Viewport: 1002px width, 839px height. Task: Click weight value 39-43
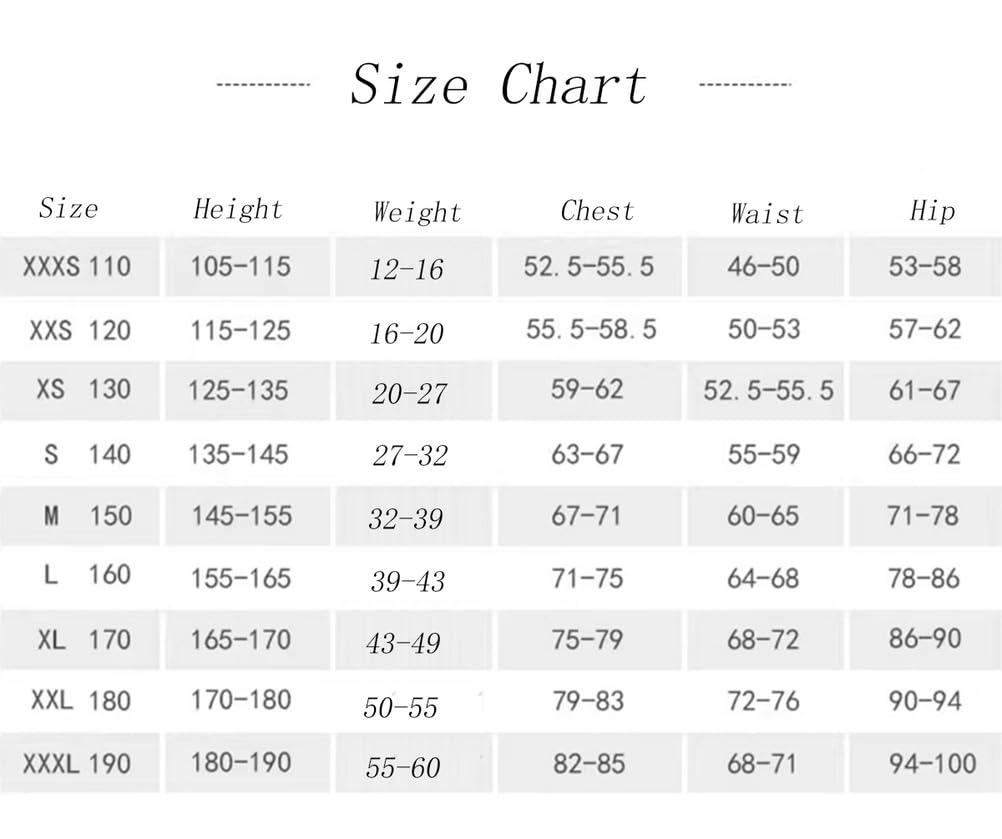coord(408,581)
